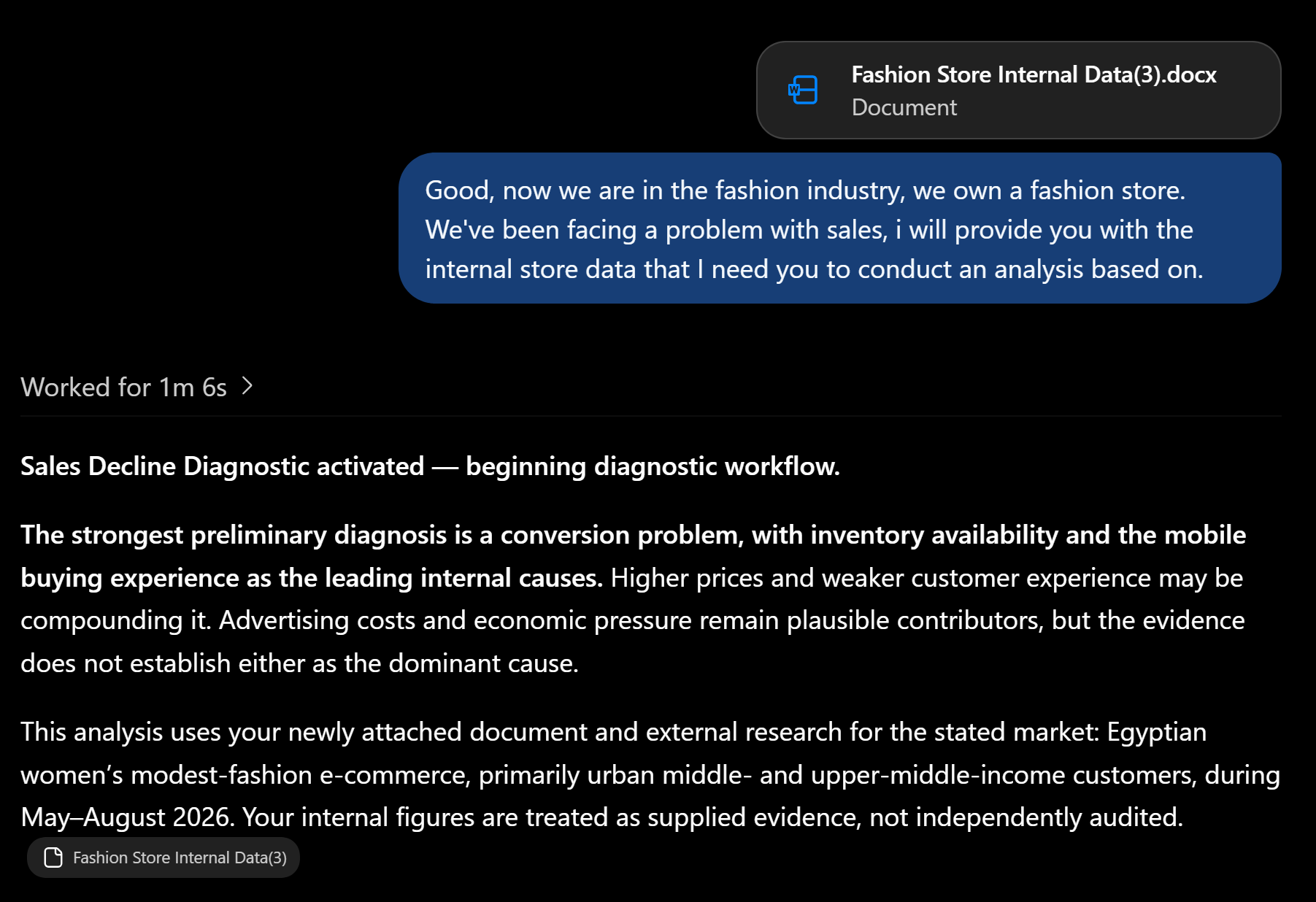Viewport: 1316px width, 902px height.
Task: Open the Word document icon in attachment card
Action: (803, 90)
